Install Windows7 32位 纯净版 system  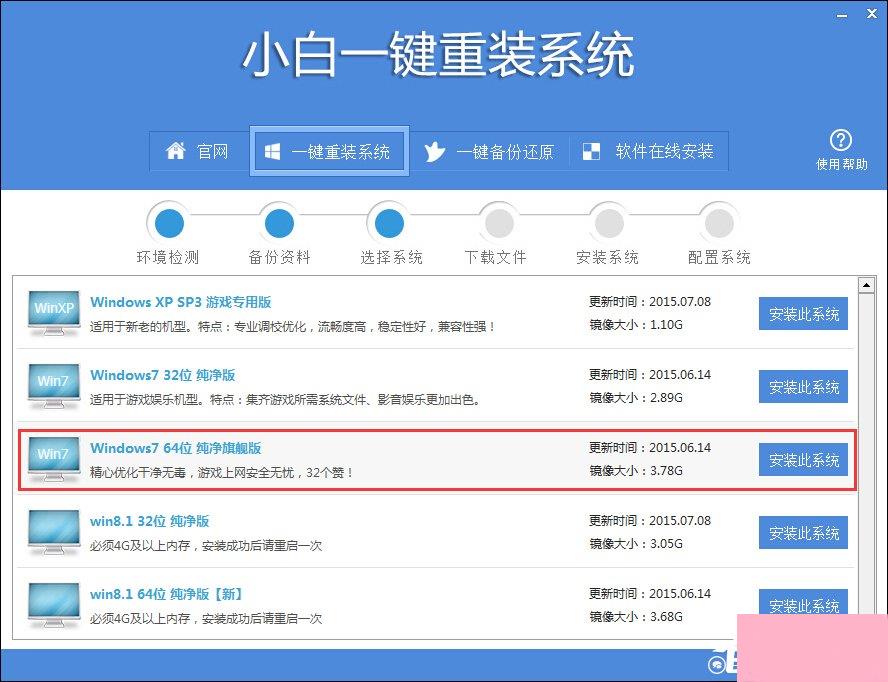[x=803, y=386]
